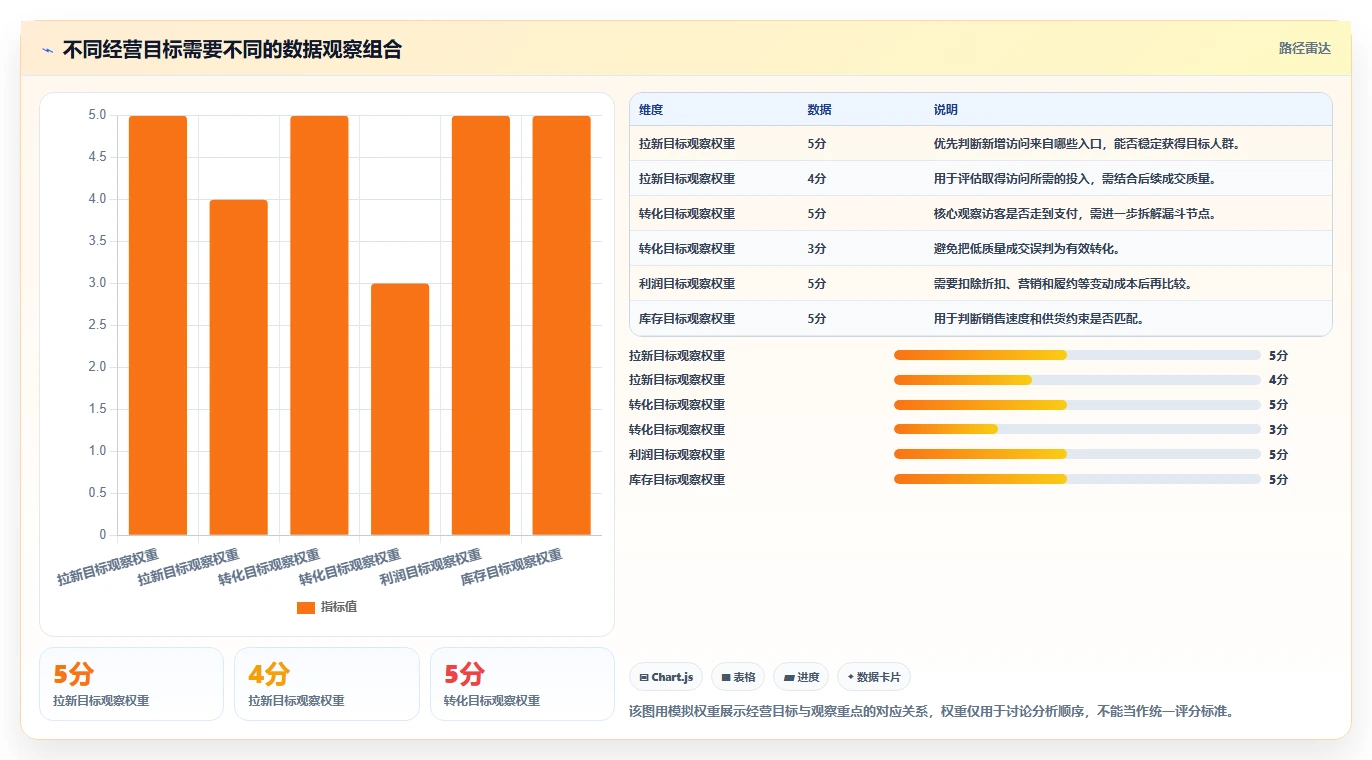The height and width of the screenshot is (760, 1372).
Task: Select the 进度 tag
Action: click(x=801, y=677)
